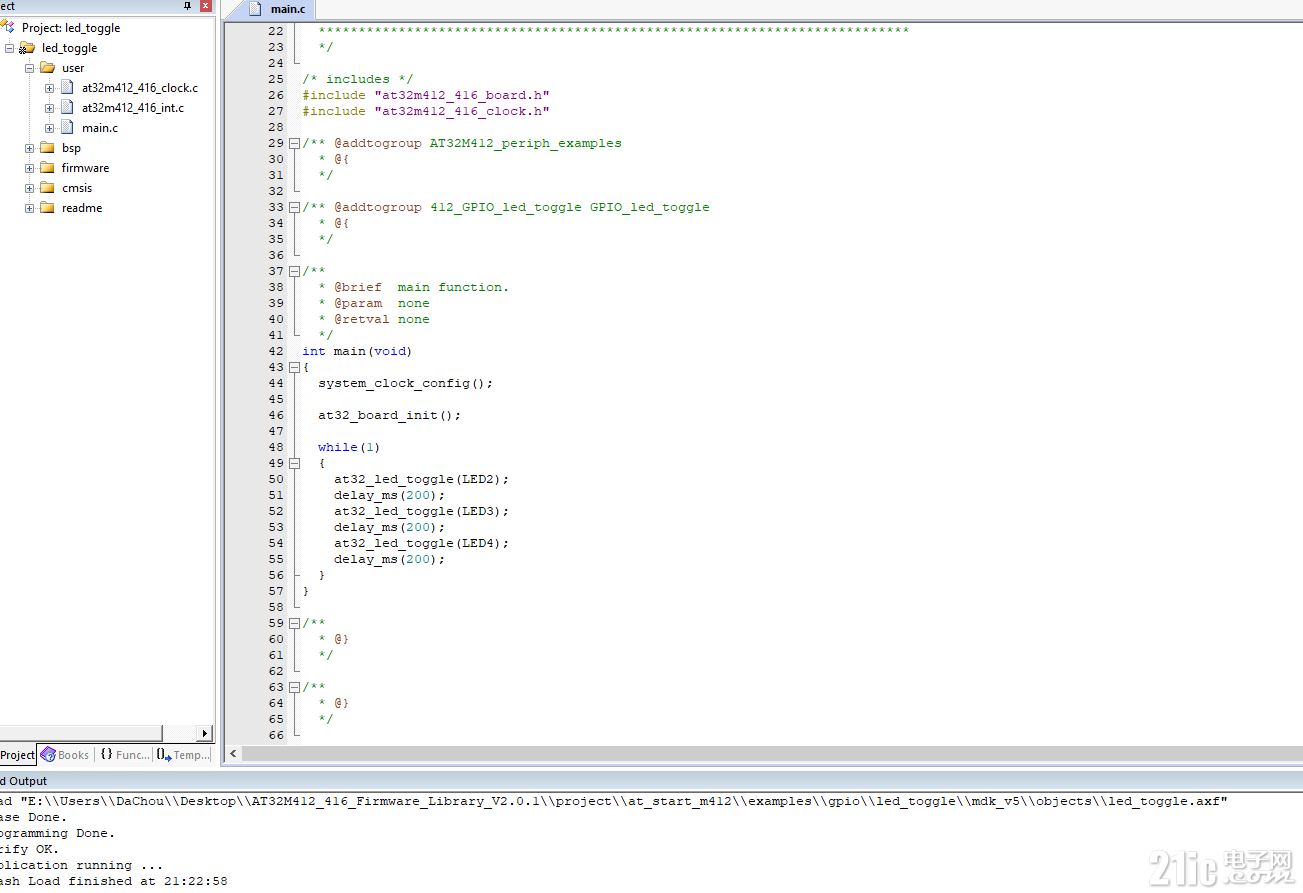Fold the while loop block at line 49
The width and height of the screenshot is (1303, 893).
coord(294,463)
